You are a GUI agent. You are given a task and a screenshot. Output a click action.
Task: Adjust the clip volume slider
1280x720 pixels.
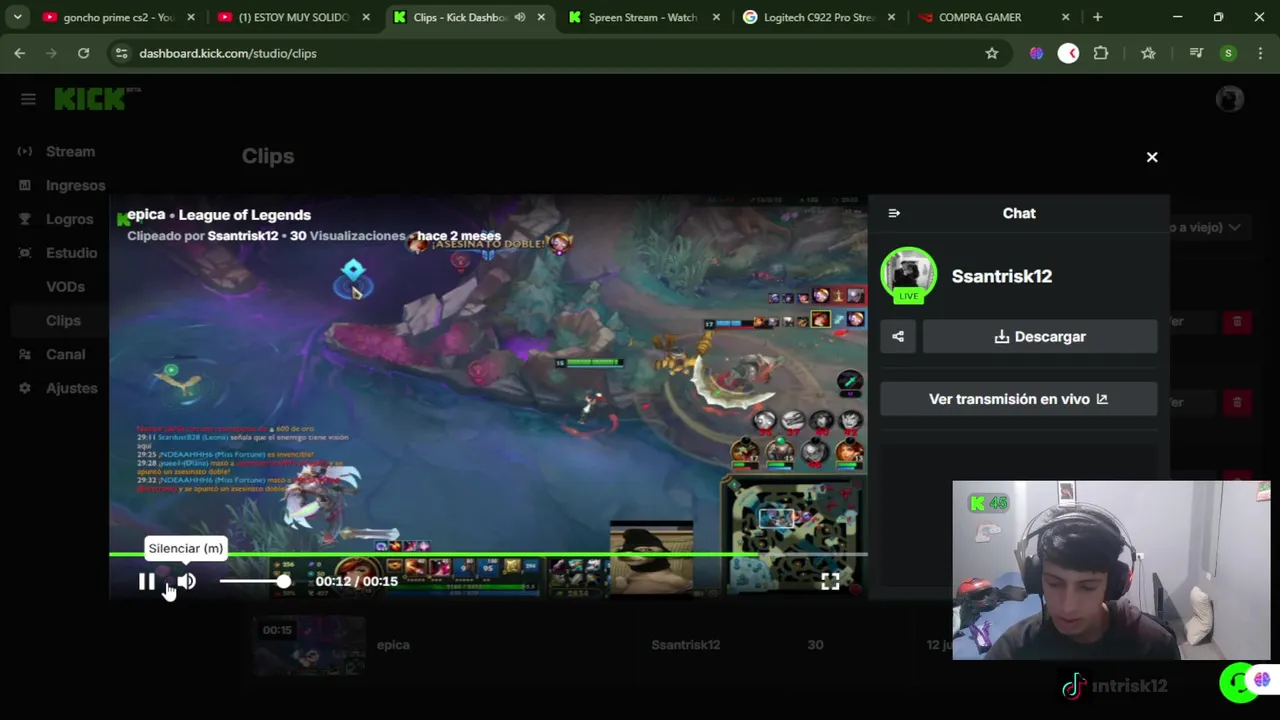click(254, 581)
